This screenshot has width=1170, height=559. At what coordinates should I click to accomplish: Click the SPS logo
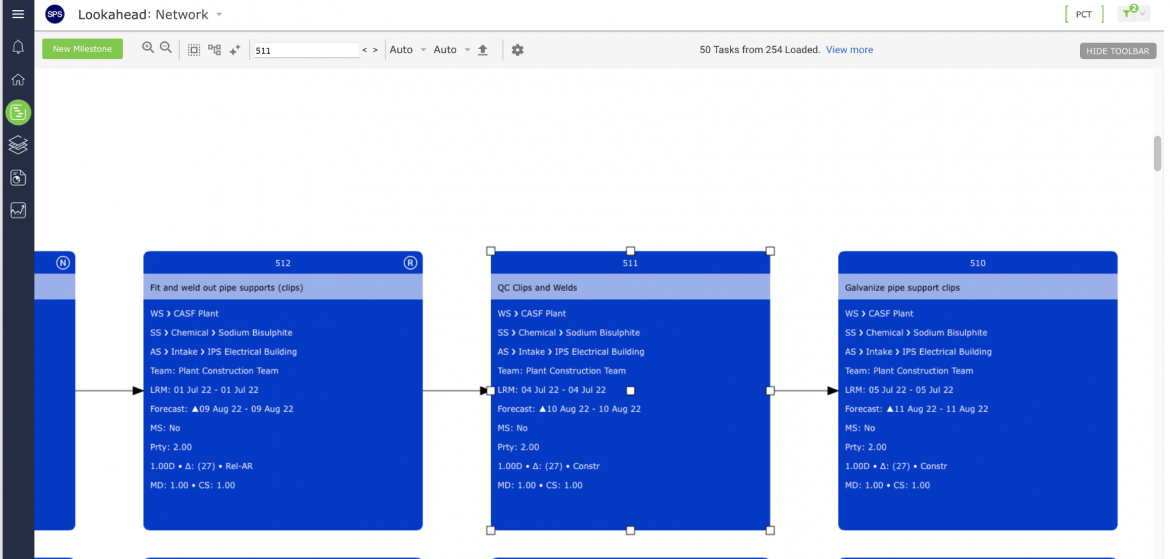point(54,14)
